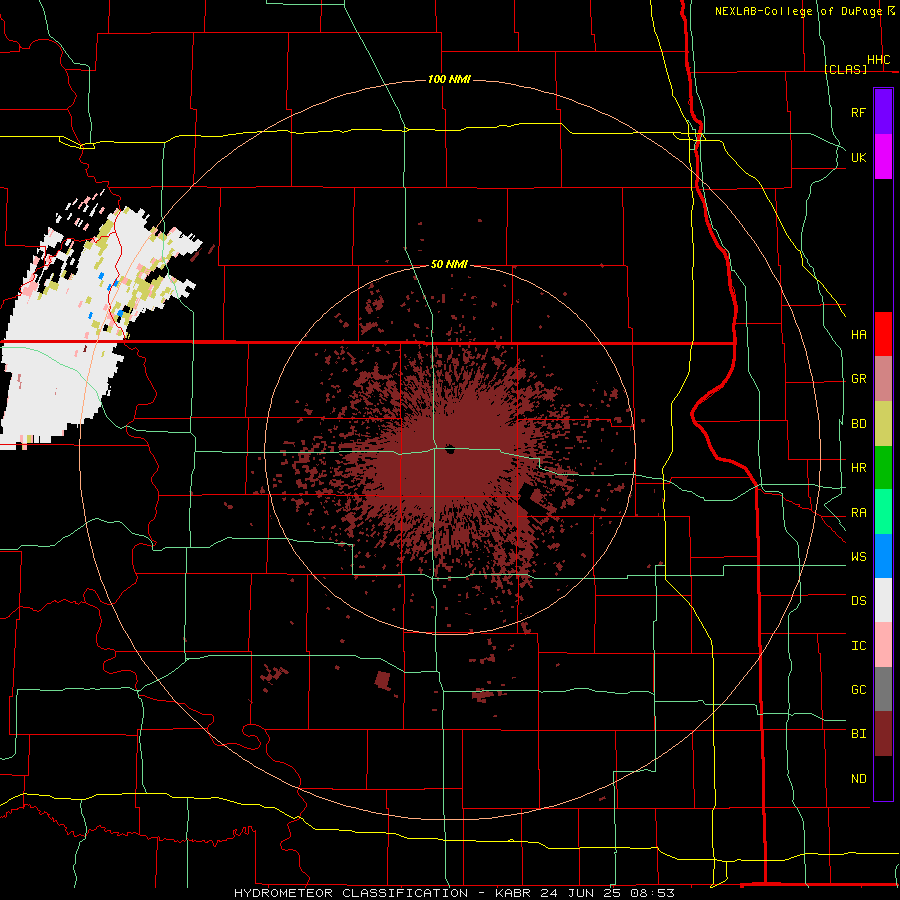
Task: Click the "HHC" product label
Action: coord(878,60)
